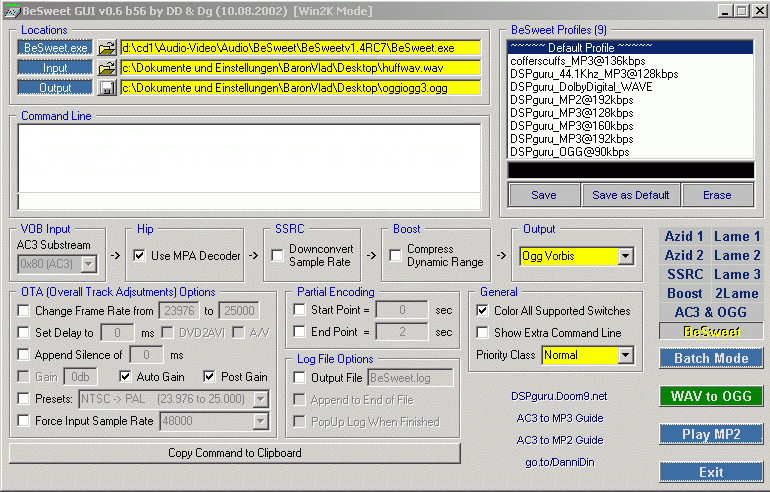
Task: Toggle Use MPA Decoder checkbox
Action: pos(139,255)
